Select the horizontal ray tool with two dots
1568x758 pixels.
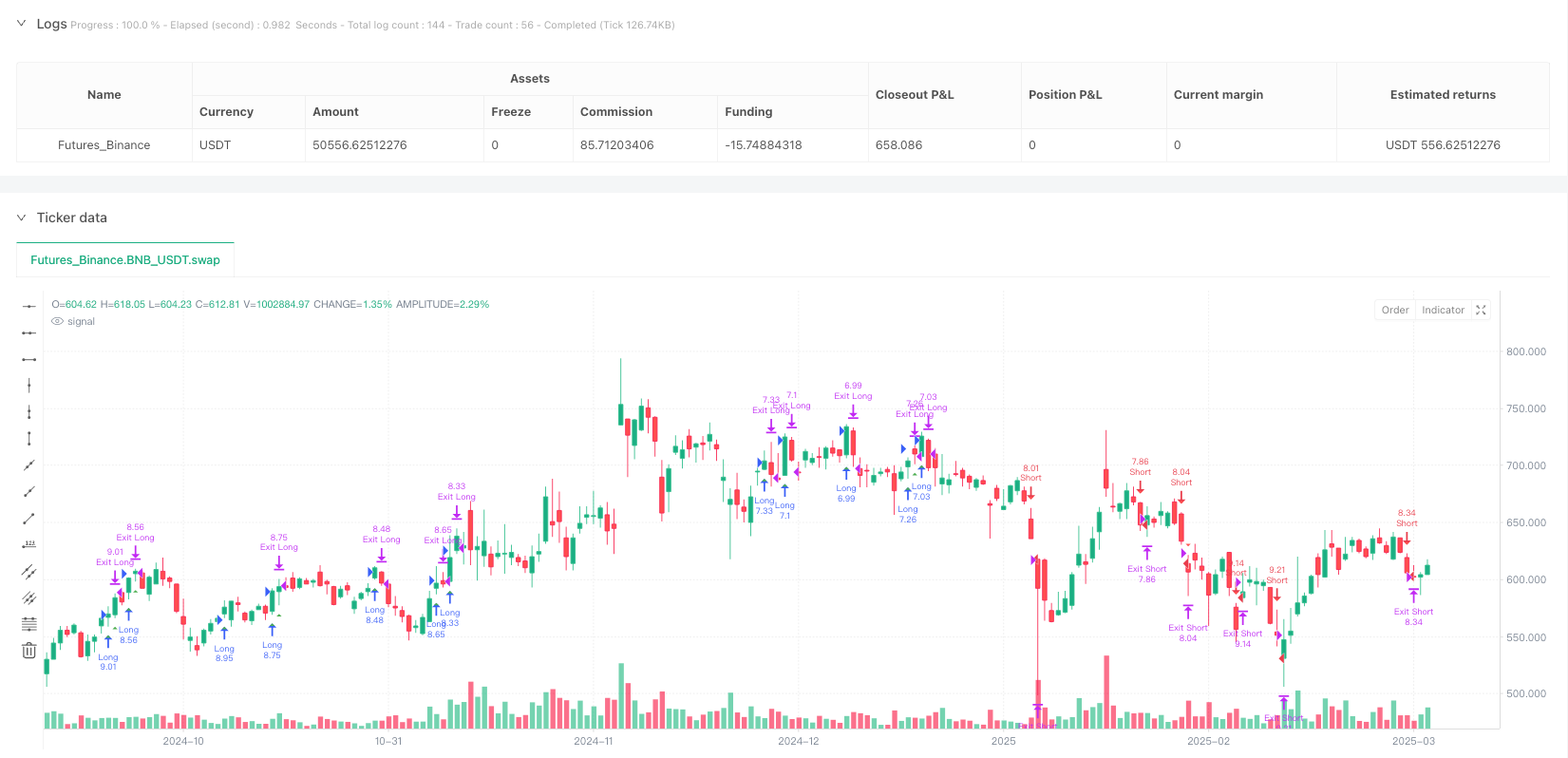pyautogui.click(x=29, y=332)
